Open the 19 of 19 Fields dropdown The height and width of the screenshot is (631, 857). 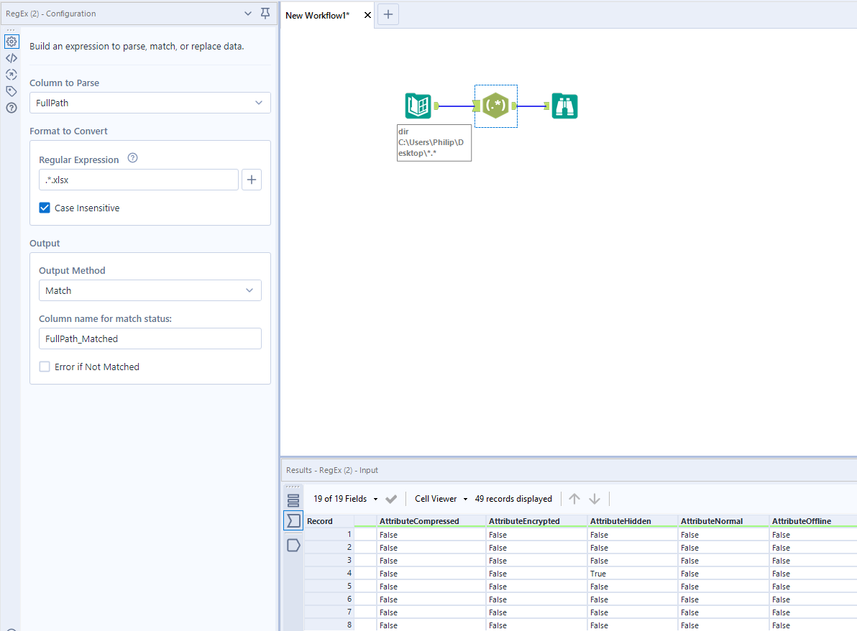tap(346, 499)
